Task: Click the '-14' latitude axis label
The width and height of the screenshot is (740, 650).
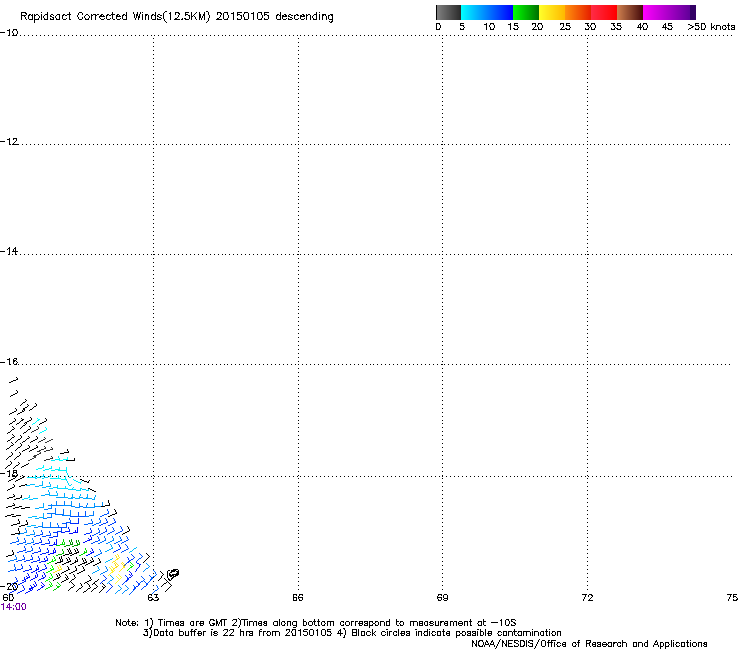Action: [9, 251]
